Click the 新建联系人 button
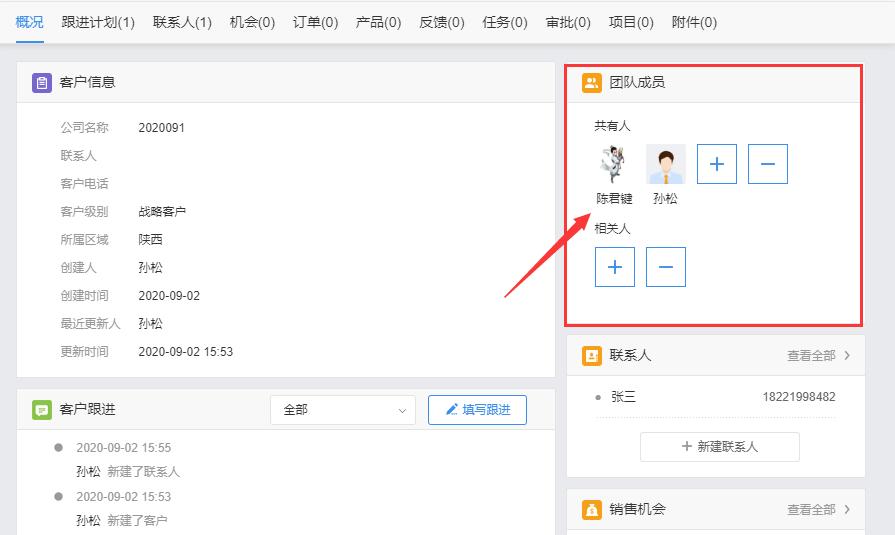 pos(720,446)
